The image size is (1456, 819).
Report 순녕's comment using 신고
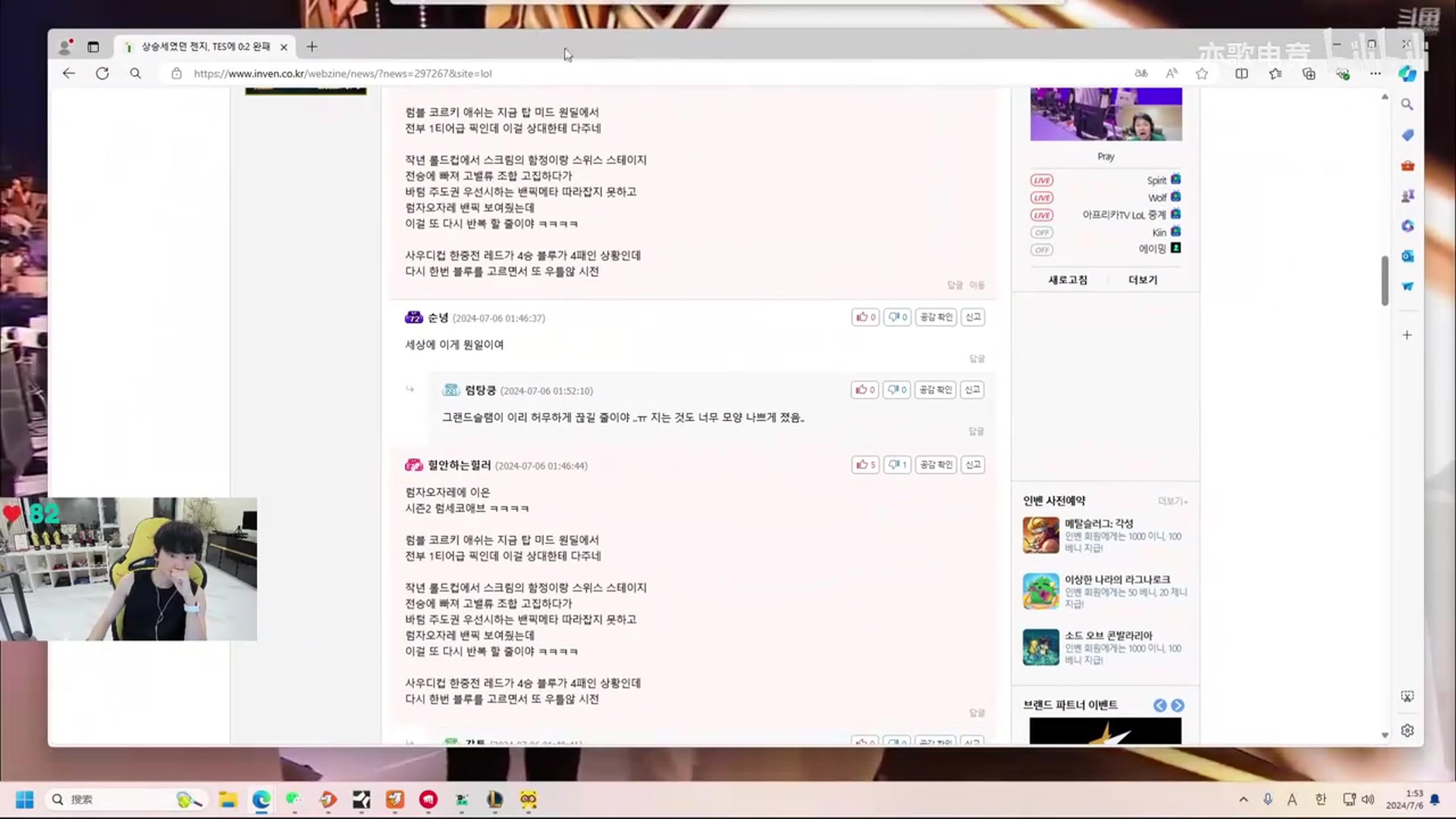(x=973, y=317)
